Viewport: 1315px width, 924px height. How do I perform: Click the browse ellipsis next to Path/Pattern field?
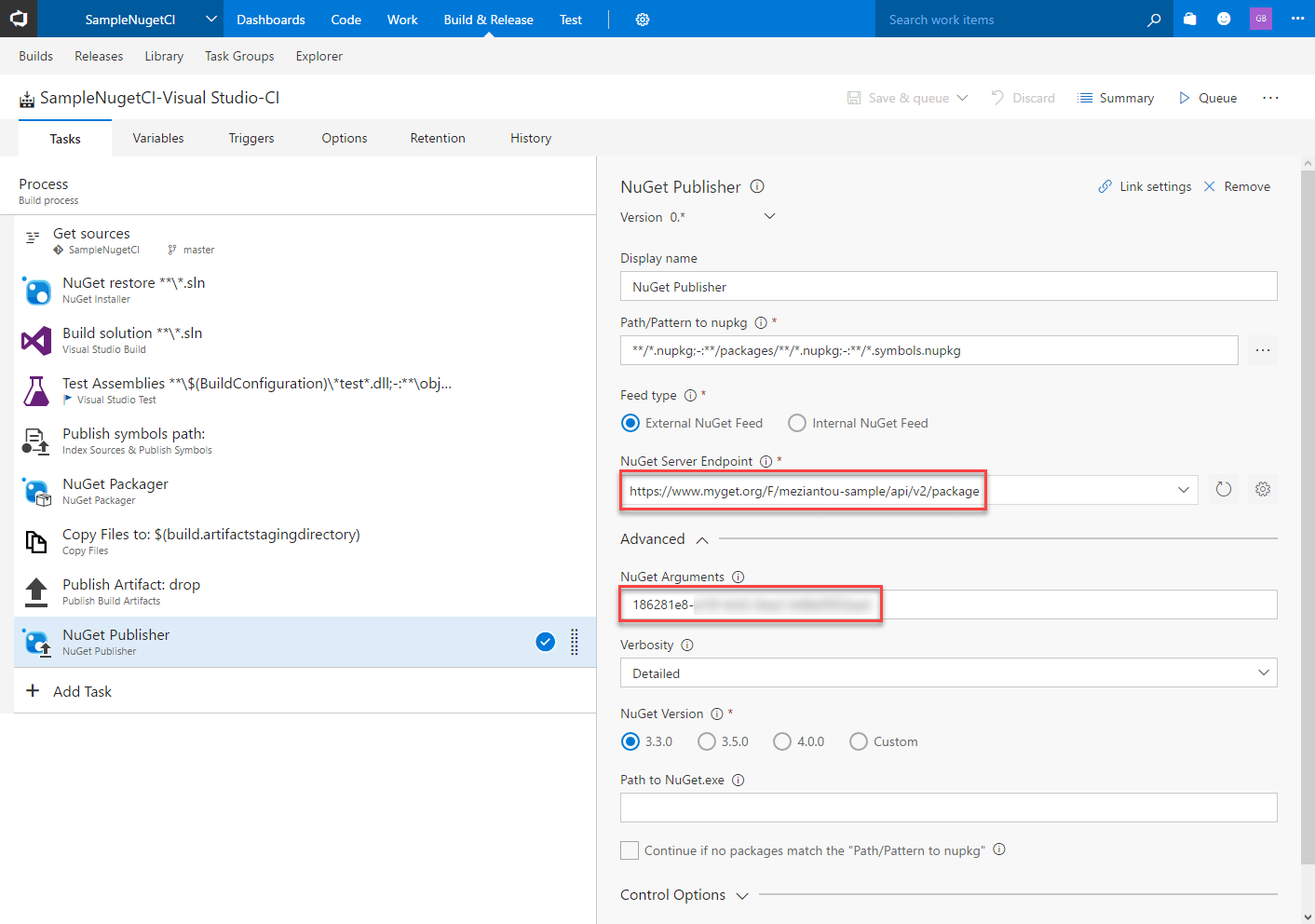[1263, 350]
